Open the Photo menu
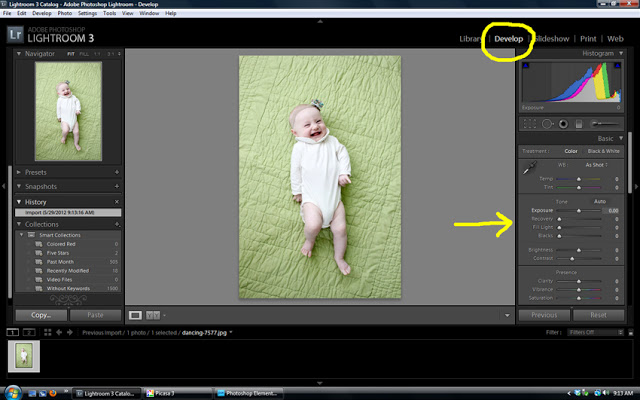 (x=64, y=13)
